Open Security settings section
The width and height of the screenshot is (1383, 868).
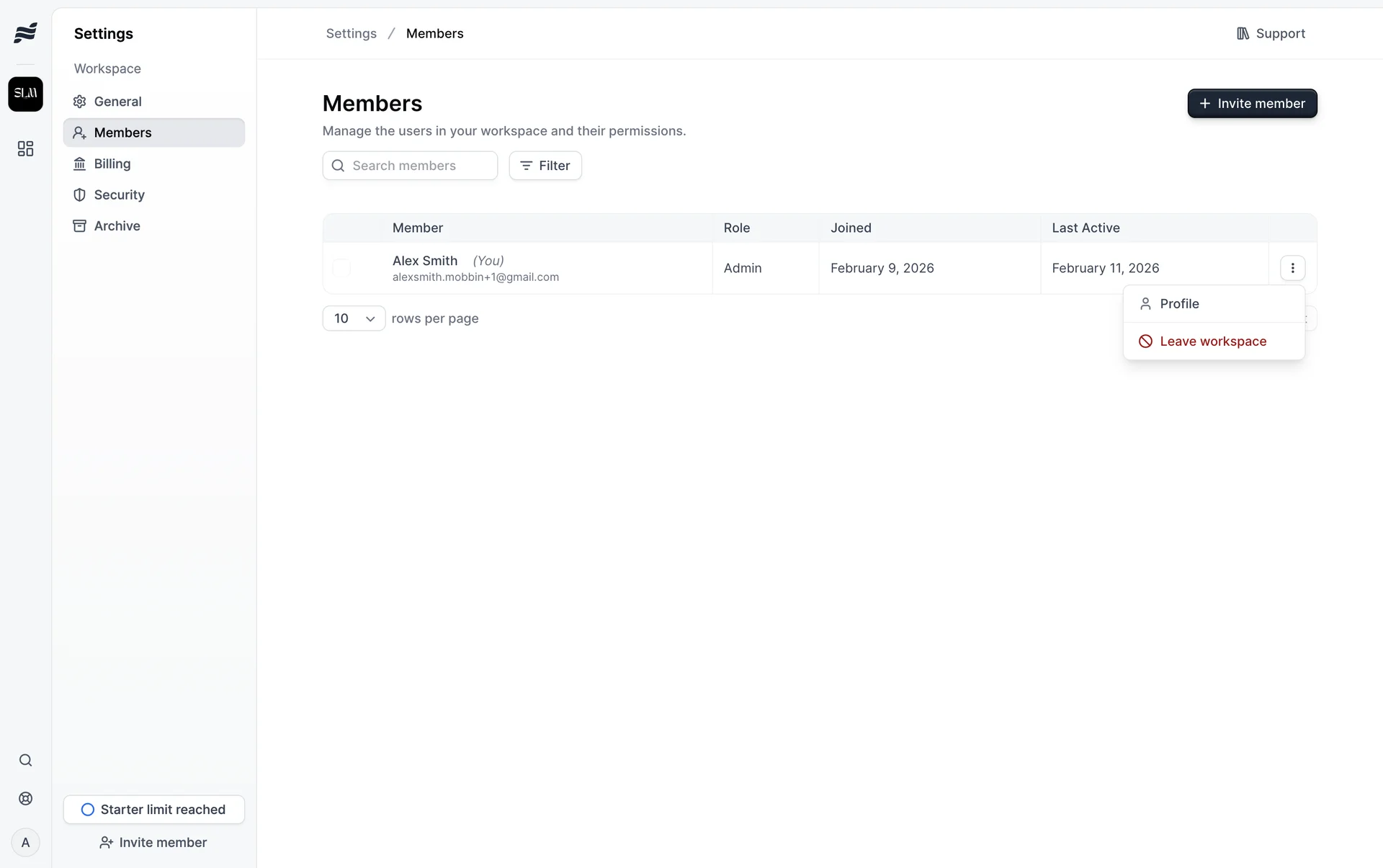[x=119, y=194]
